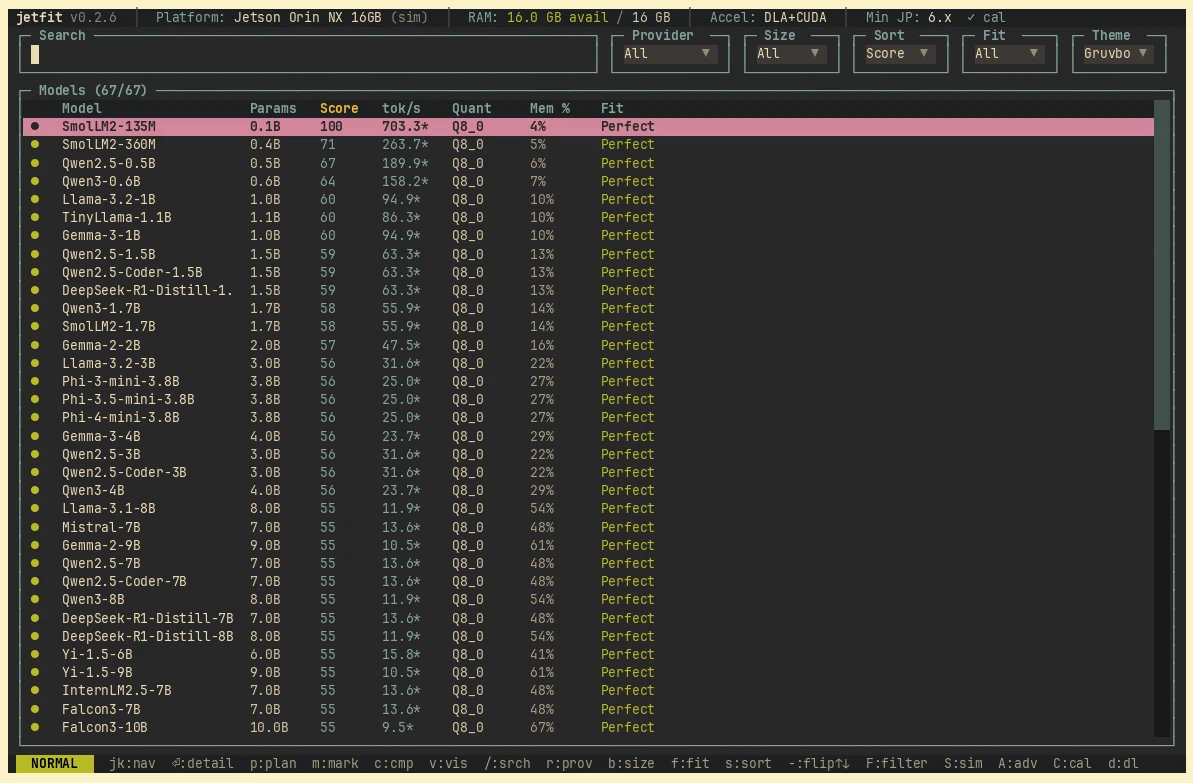Select the Yi-1.5-6B model row
The width and height of the screenshot is (1193, 783).
click(588, 654)
